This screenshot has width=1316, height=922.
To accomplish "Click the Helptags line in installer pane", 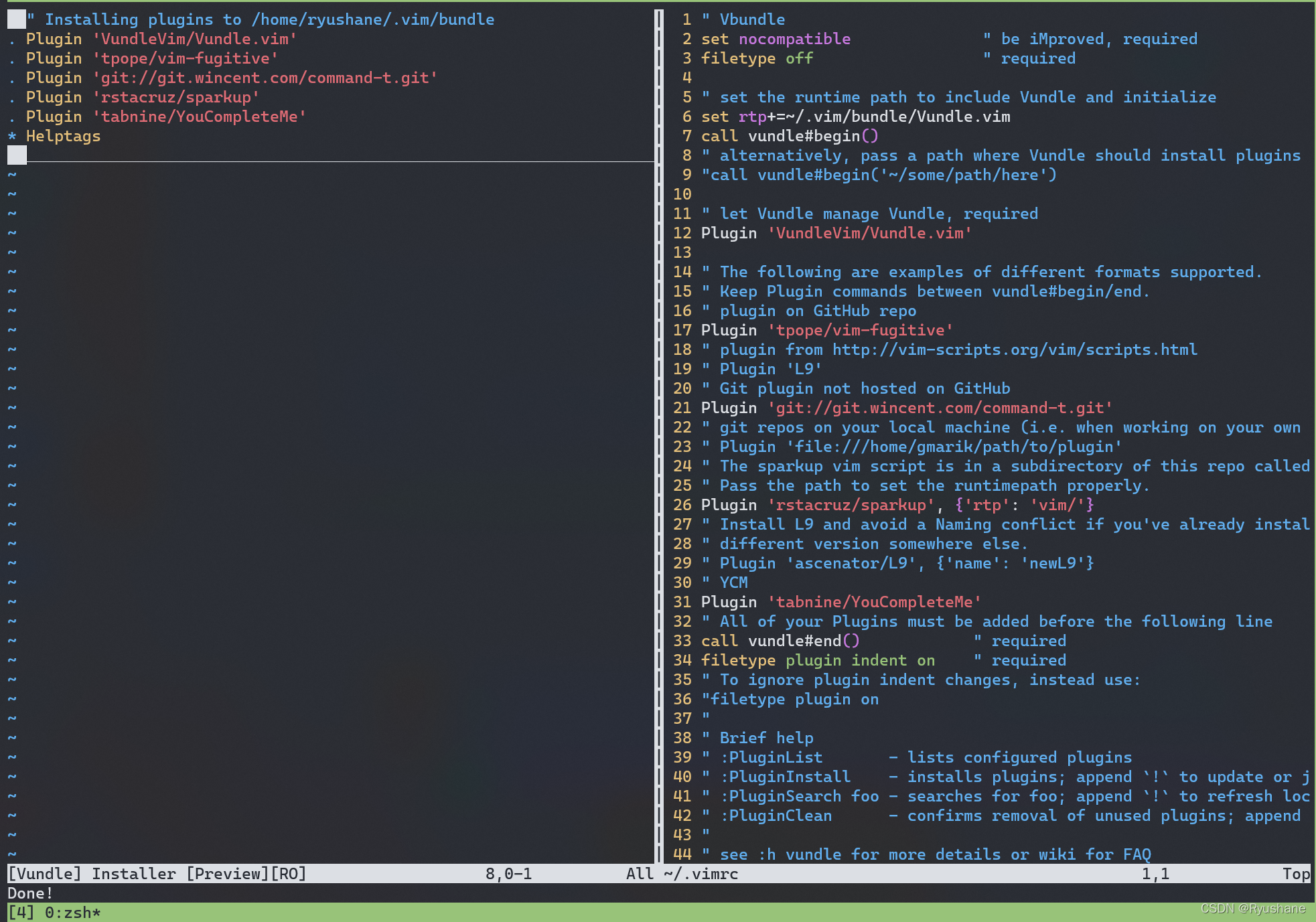I will pyautogui.click(x=63, y=136).
